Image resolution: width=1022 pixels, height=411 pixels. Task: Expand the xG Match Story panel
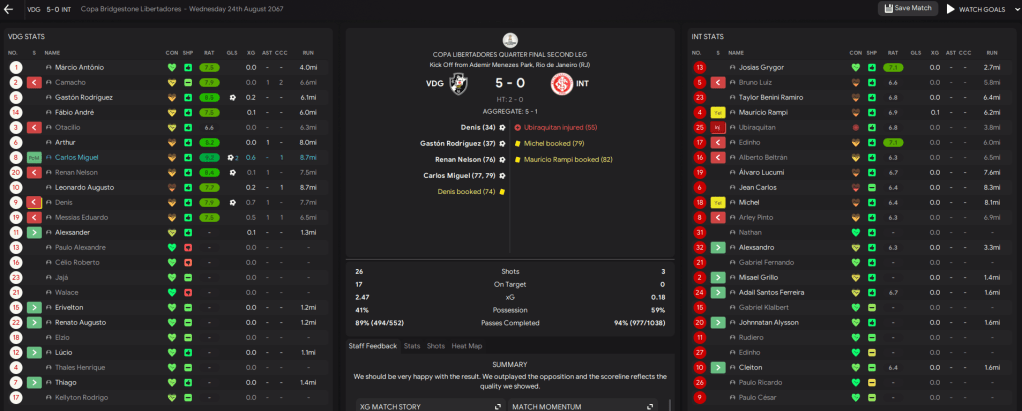tap(498, 406)
